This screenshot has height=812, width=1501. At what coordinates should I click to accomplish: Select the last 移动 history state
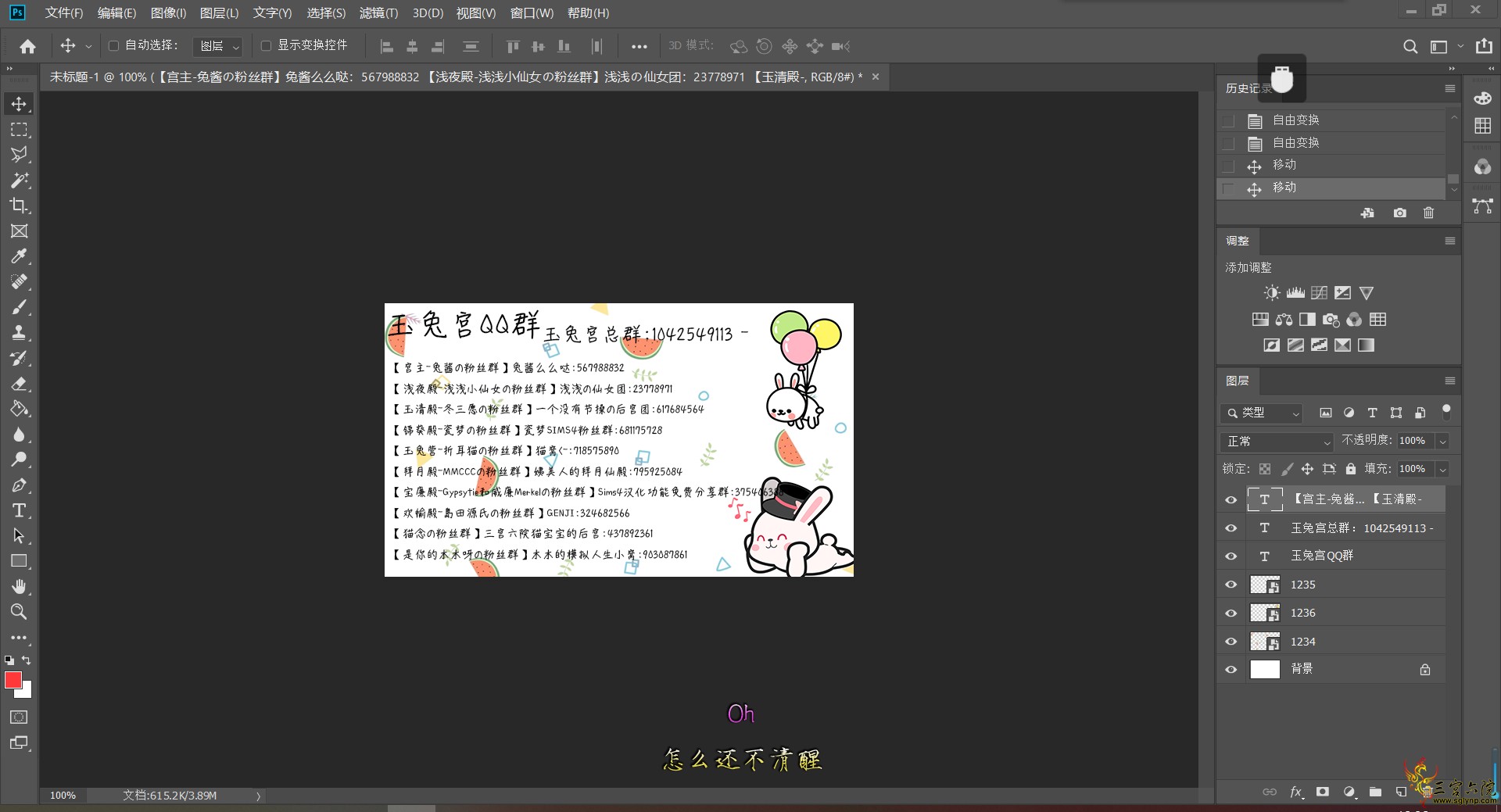pos(1331,188)
